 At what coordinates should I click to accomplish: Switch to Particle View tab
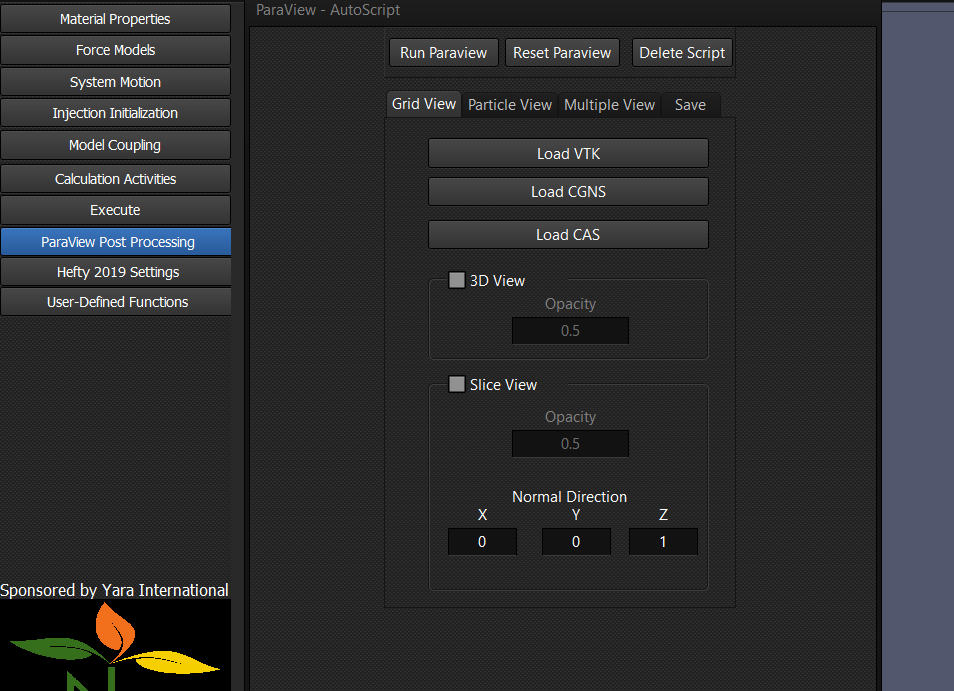tap(510, 105)
